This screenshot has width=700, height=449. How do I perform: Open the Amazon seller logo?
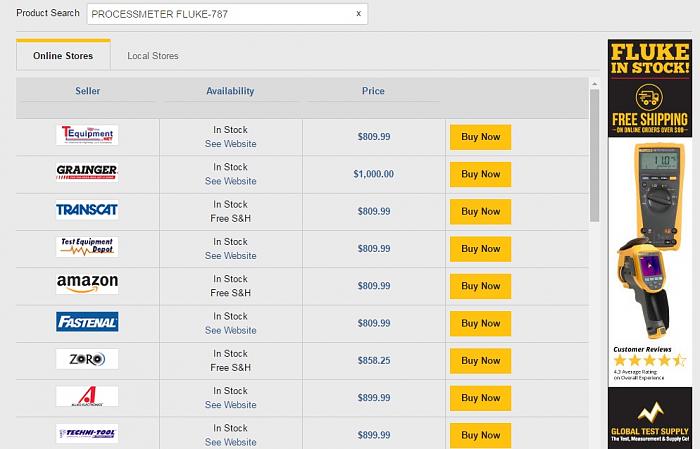click(87, 284)
